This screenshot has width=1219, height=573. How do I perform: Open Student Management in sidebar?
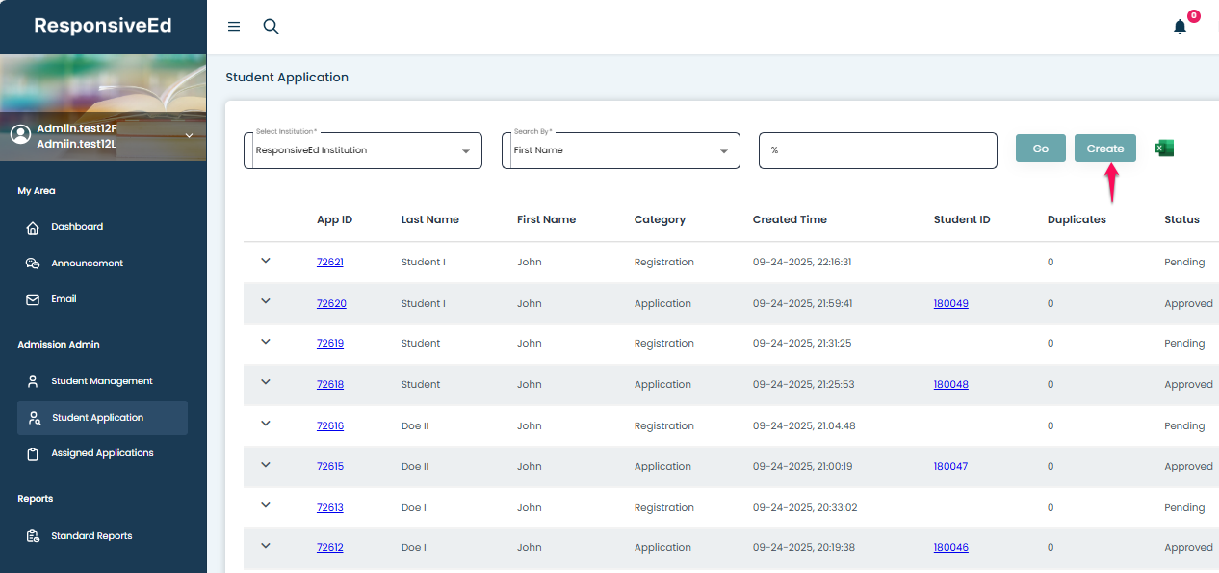pos(101,381)
